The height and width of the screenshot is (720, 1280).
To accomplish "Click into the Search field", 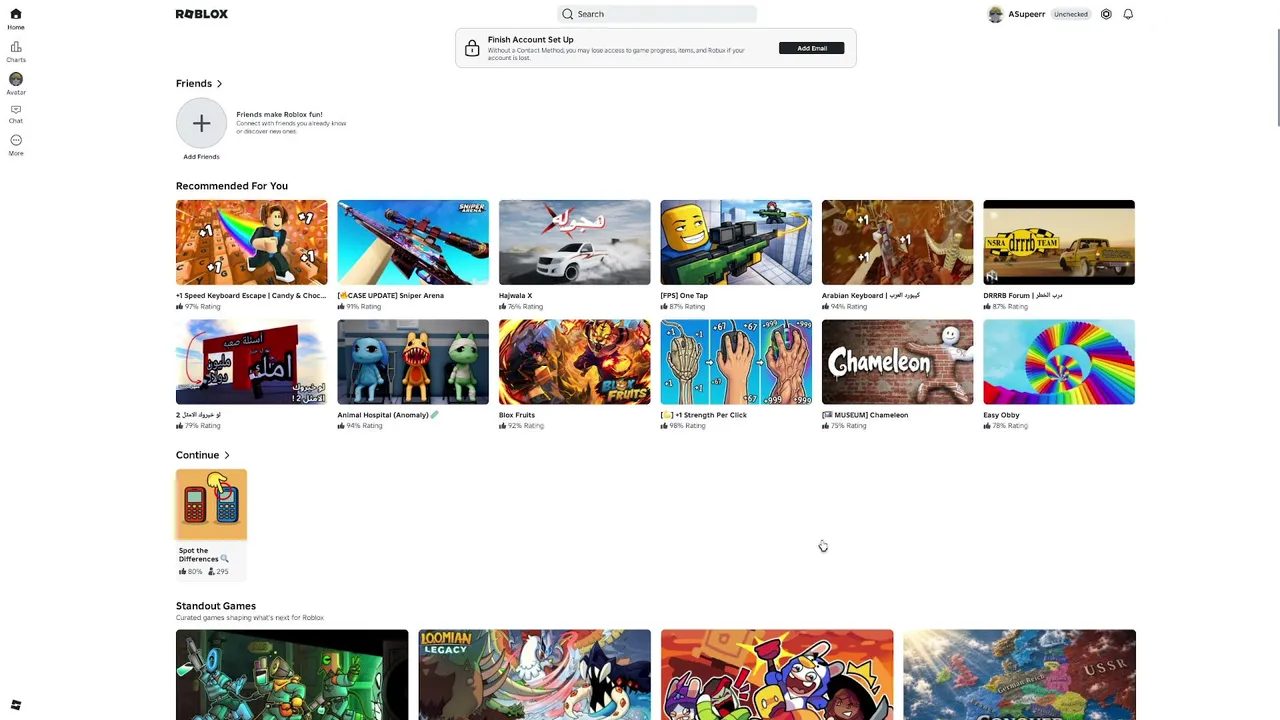I will tap(656, 14).
